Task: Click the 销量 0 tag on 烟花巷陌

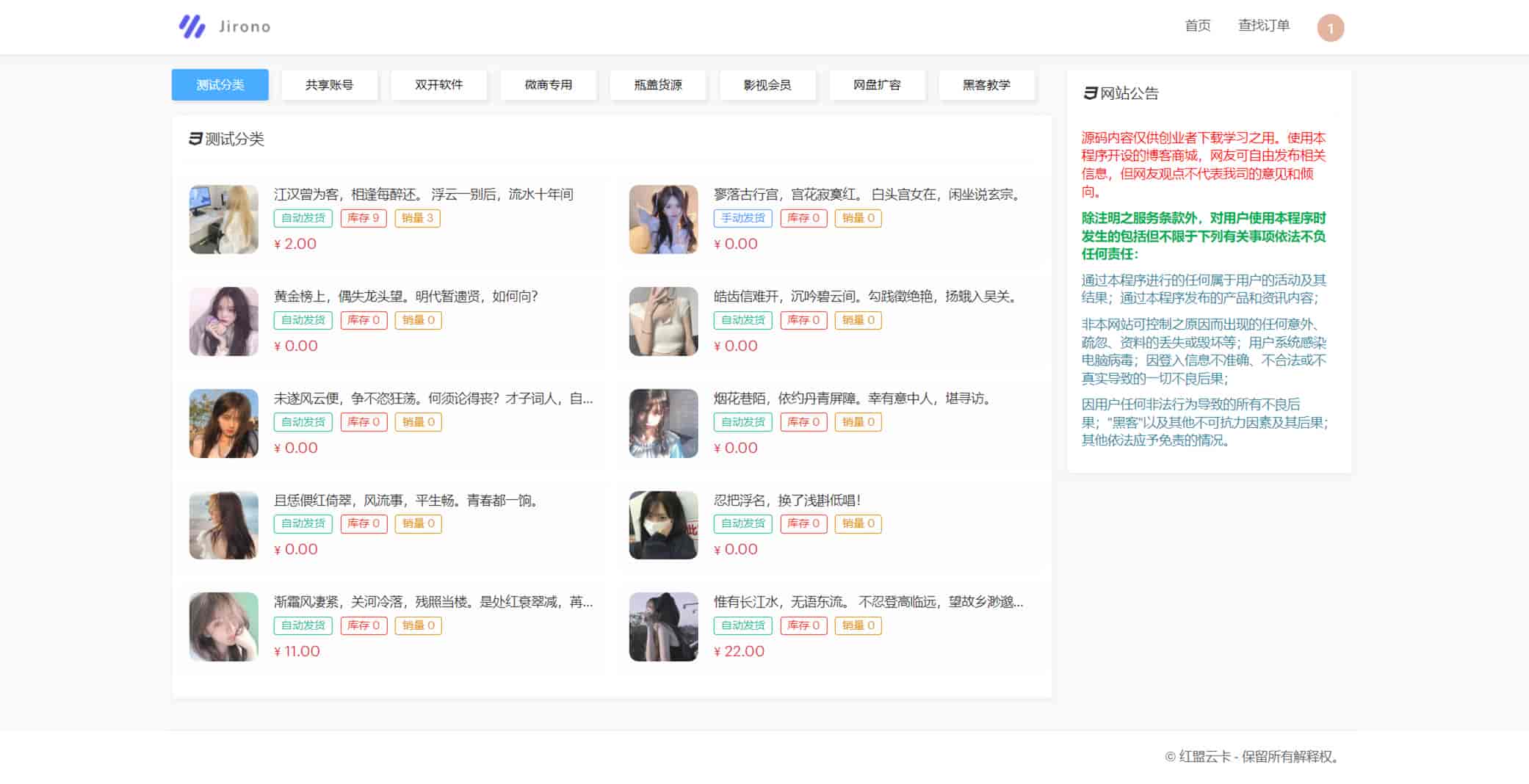Action: (x=859, y=422)
